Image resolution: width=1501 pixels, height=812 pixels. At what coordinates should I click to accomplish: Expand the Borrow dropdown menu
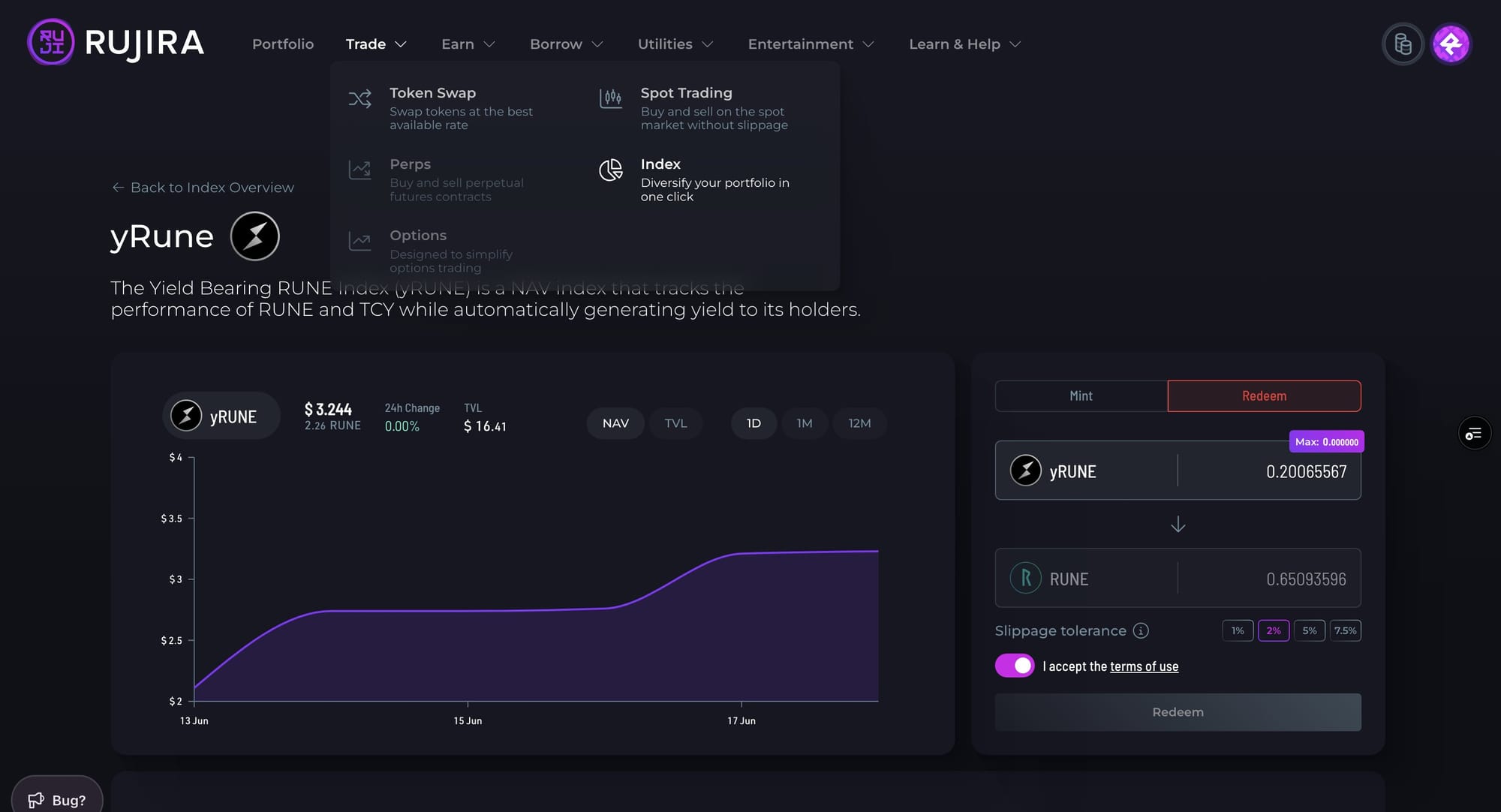click(566, 44)
